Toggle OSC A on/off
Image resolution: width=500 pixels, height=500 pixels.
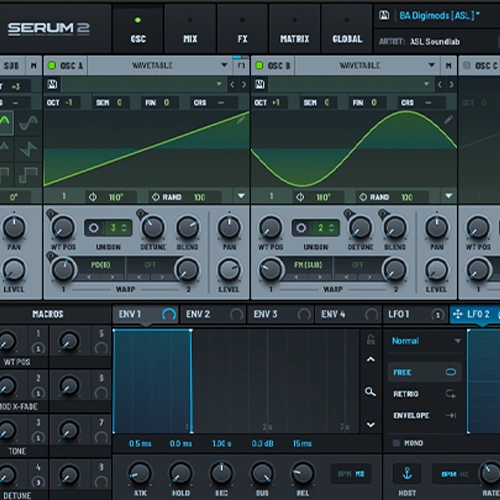[x=52, y=65]
